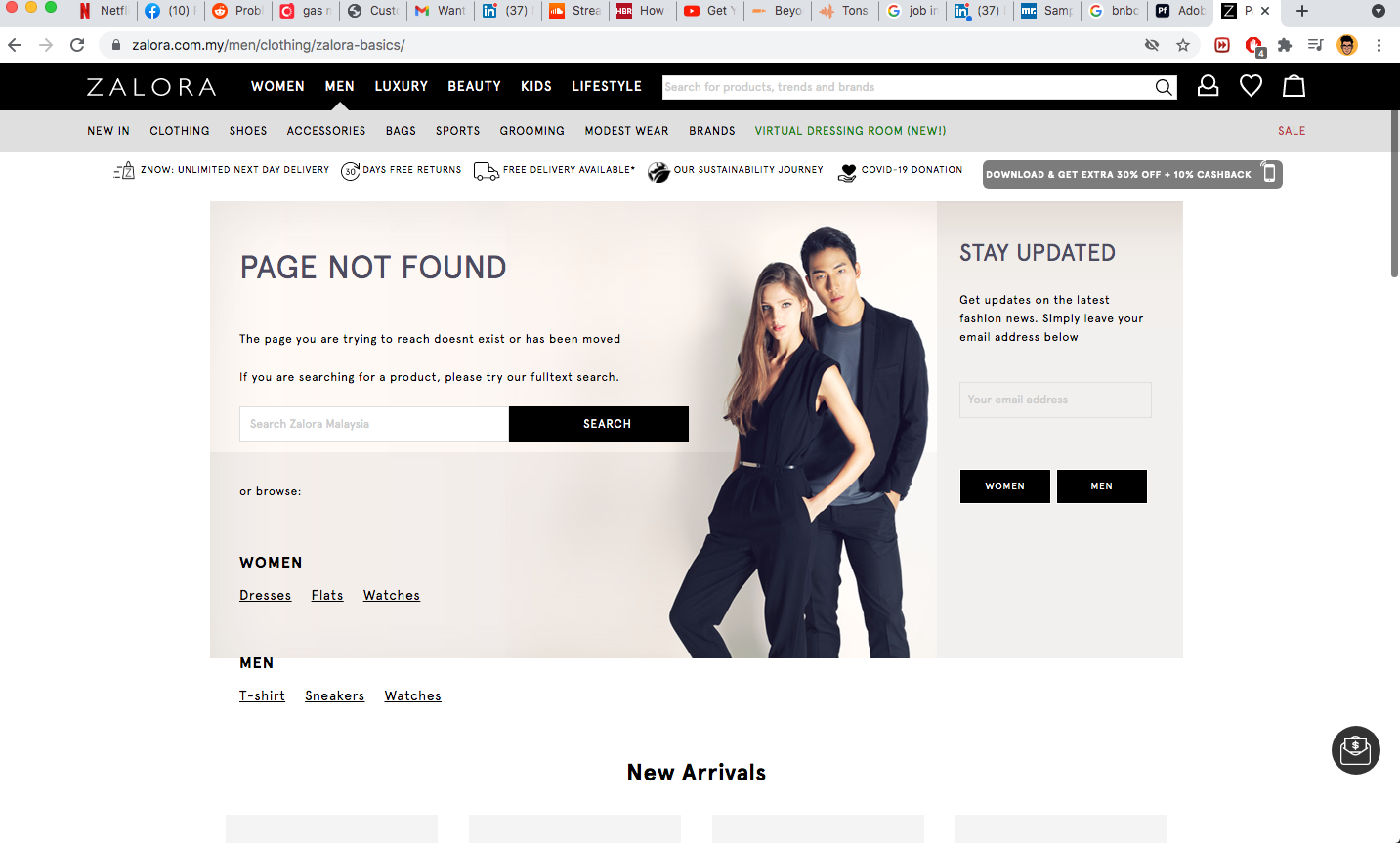Open Virtual Dressing Room link
The width and height of the screenshot is (1400, 843).
(850, 131)
